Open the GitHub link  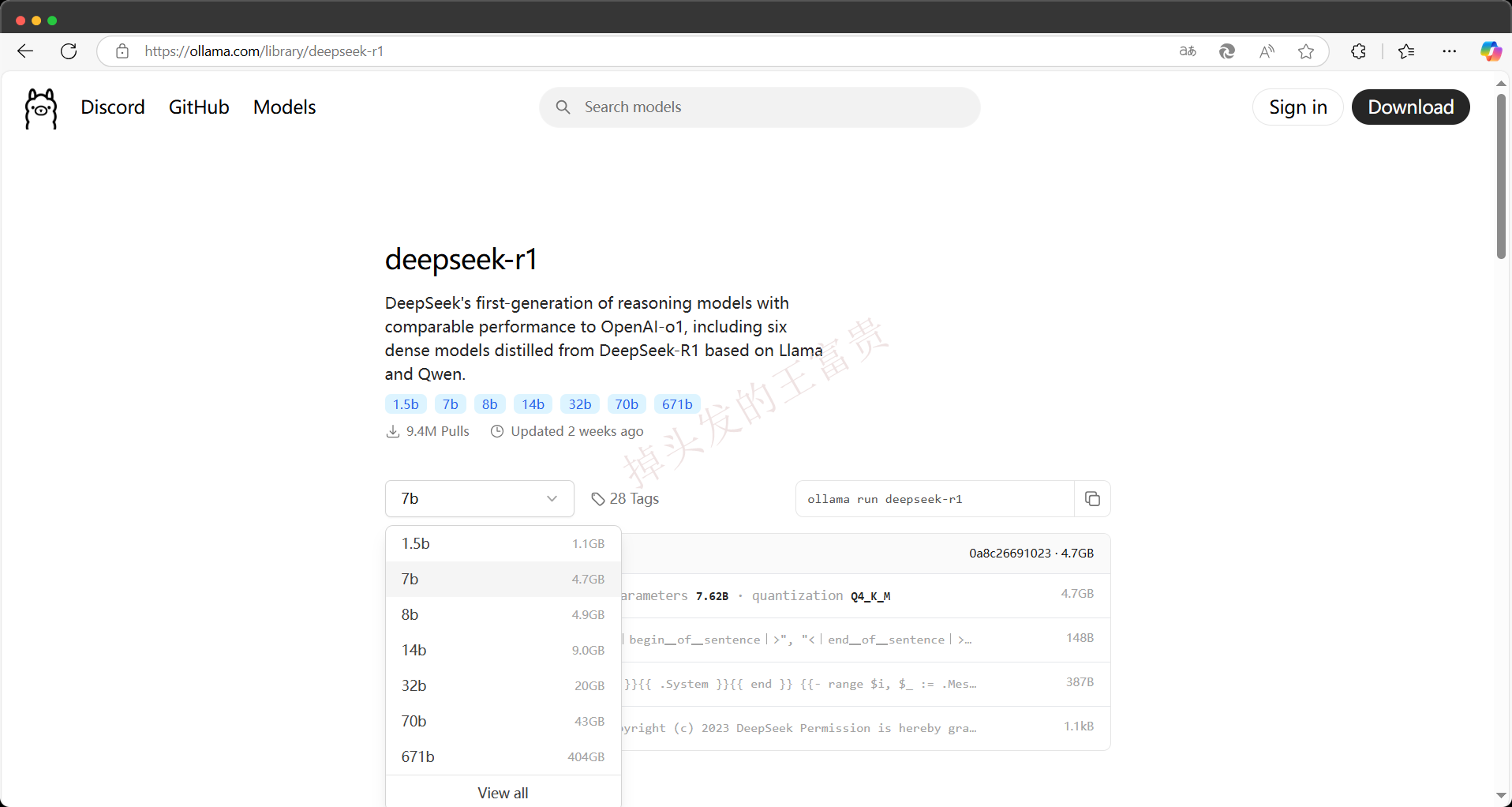pyautogui.click(x=199, y=107)
